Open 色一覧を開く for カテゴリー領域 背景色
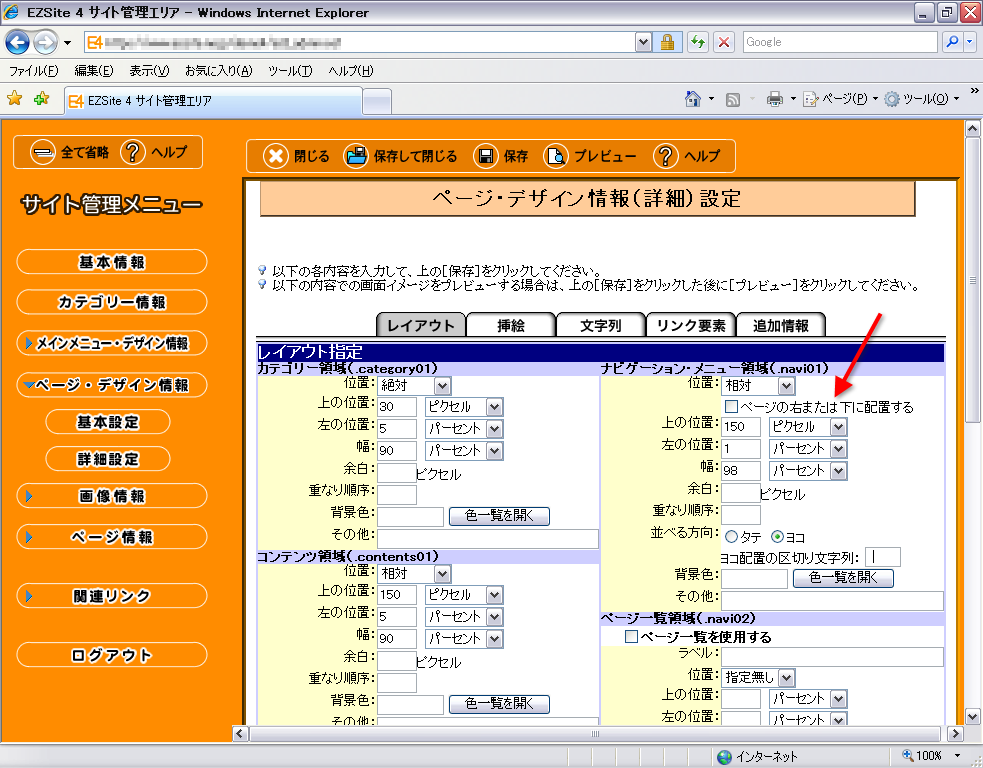Viewport: 983px width, 768px height. coord(499,516)
